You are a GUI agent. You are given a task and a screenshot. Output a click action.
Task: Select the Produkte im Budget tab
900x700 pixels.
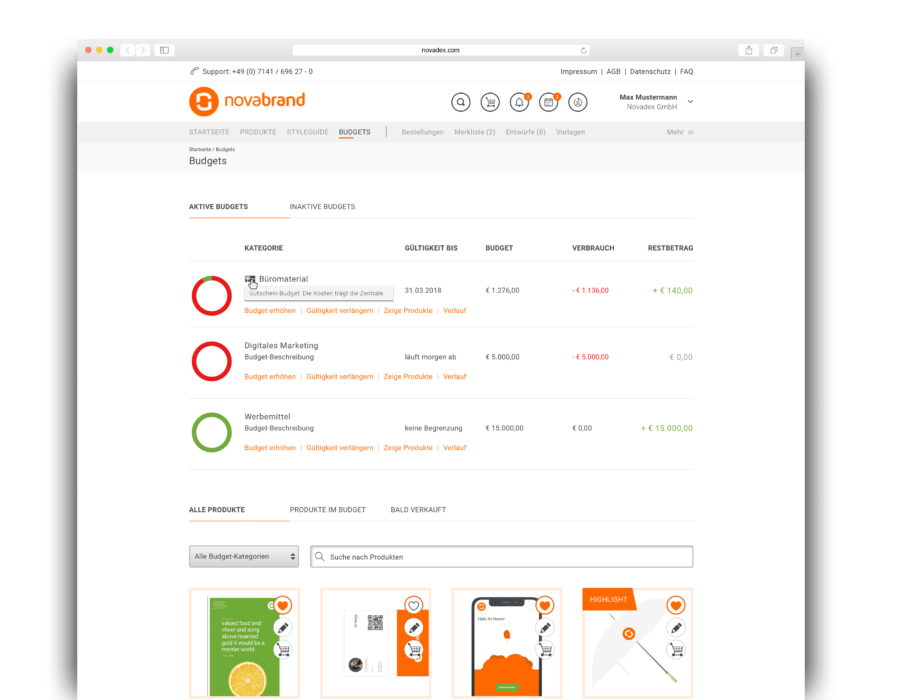327,510
